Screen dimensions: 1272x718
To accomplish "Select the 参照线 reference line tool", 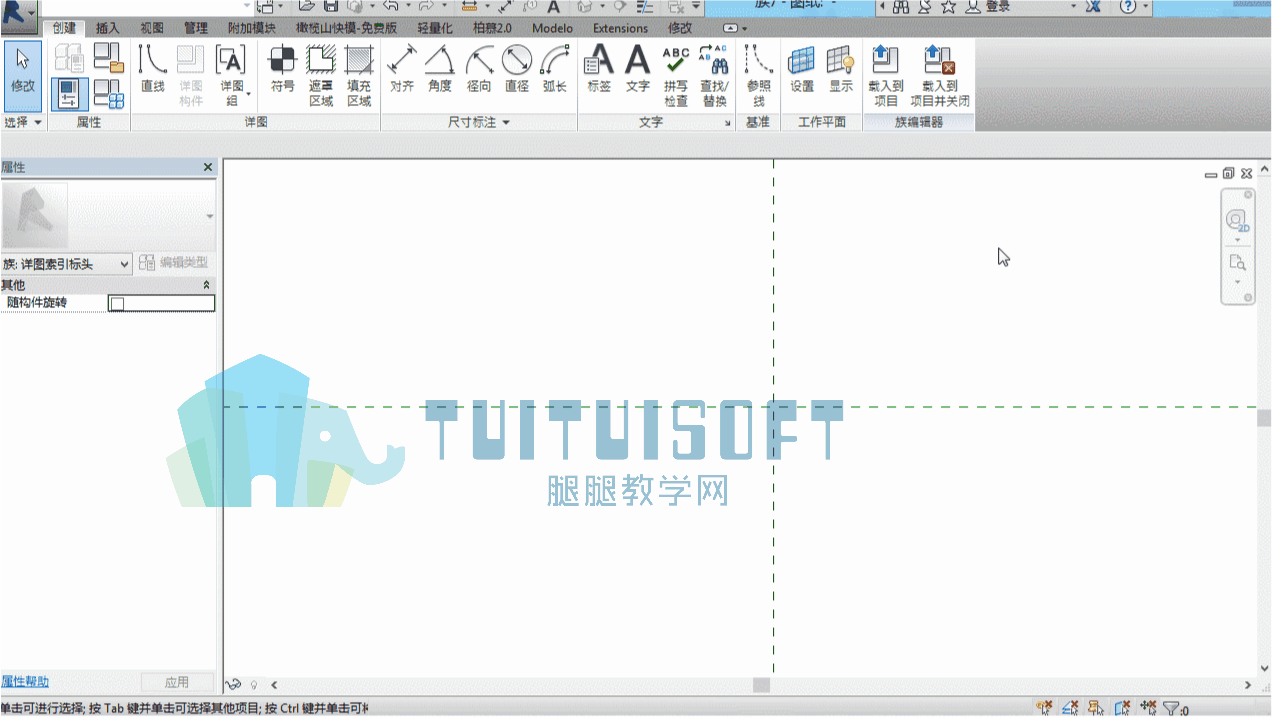I will [x=759, y=76].
